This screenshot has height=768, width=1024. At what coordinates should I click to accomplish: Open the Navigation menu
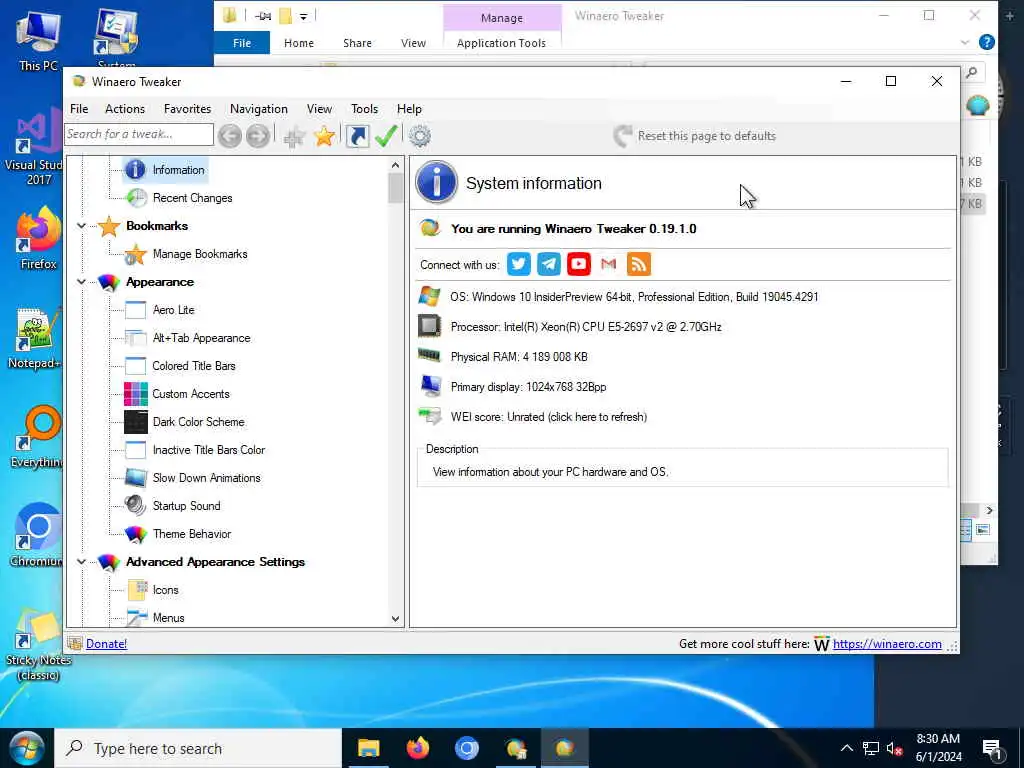coord(259,109)
